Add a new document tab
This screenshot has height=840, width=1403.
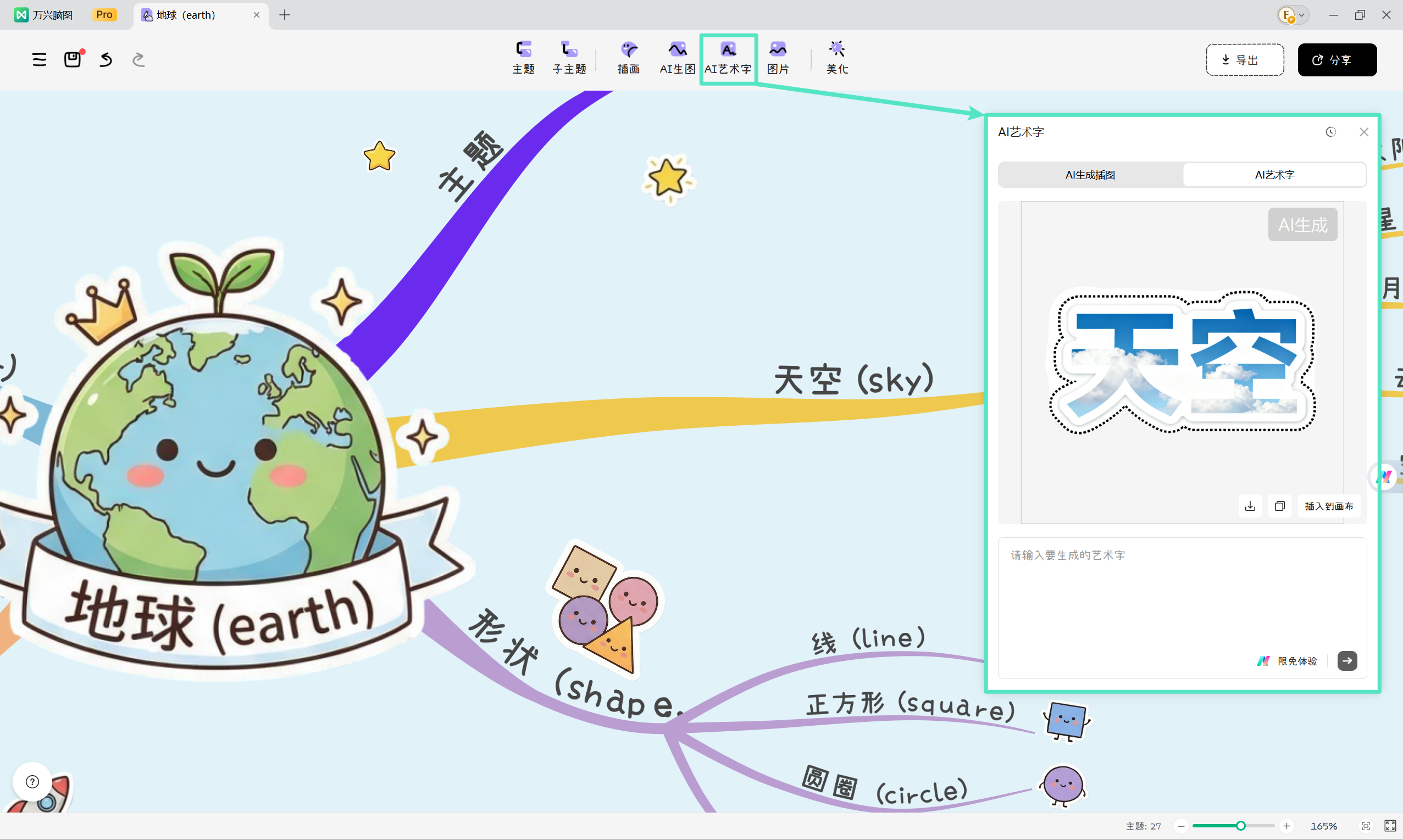point(285,15)
